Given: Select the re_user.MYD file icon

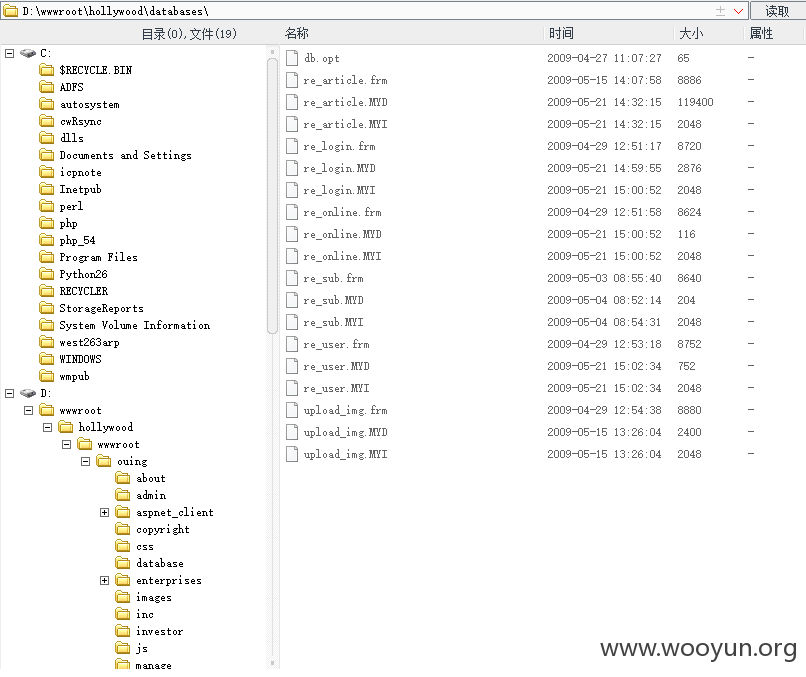Looking at the screenshot, I should (292, 367).
